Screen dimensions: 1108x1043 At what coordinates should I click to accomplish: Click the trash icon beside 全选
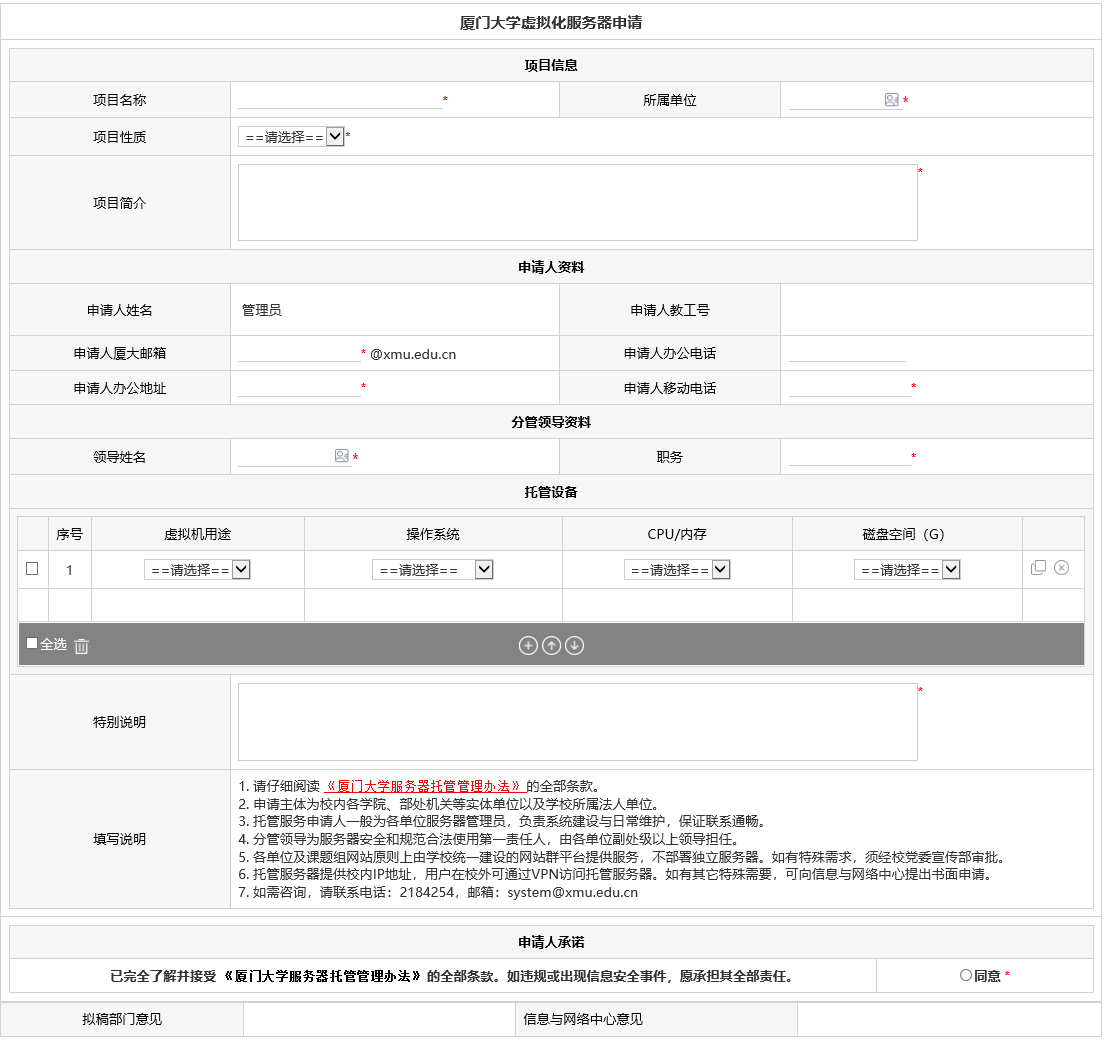pyautogui.click(x=82, y=646)
